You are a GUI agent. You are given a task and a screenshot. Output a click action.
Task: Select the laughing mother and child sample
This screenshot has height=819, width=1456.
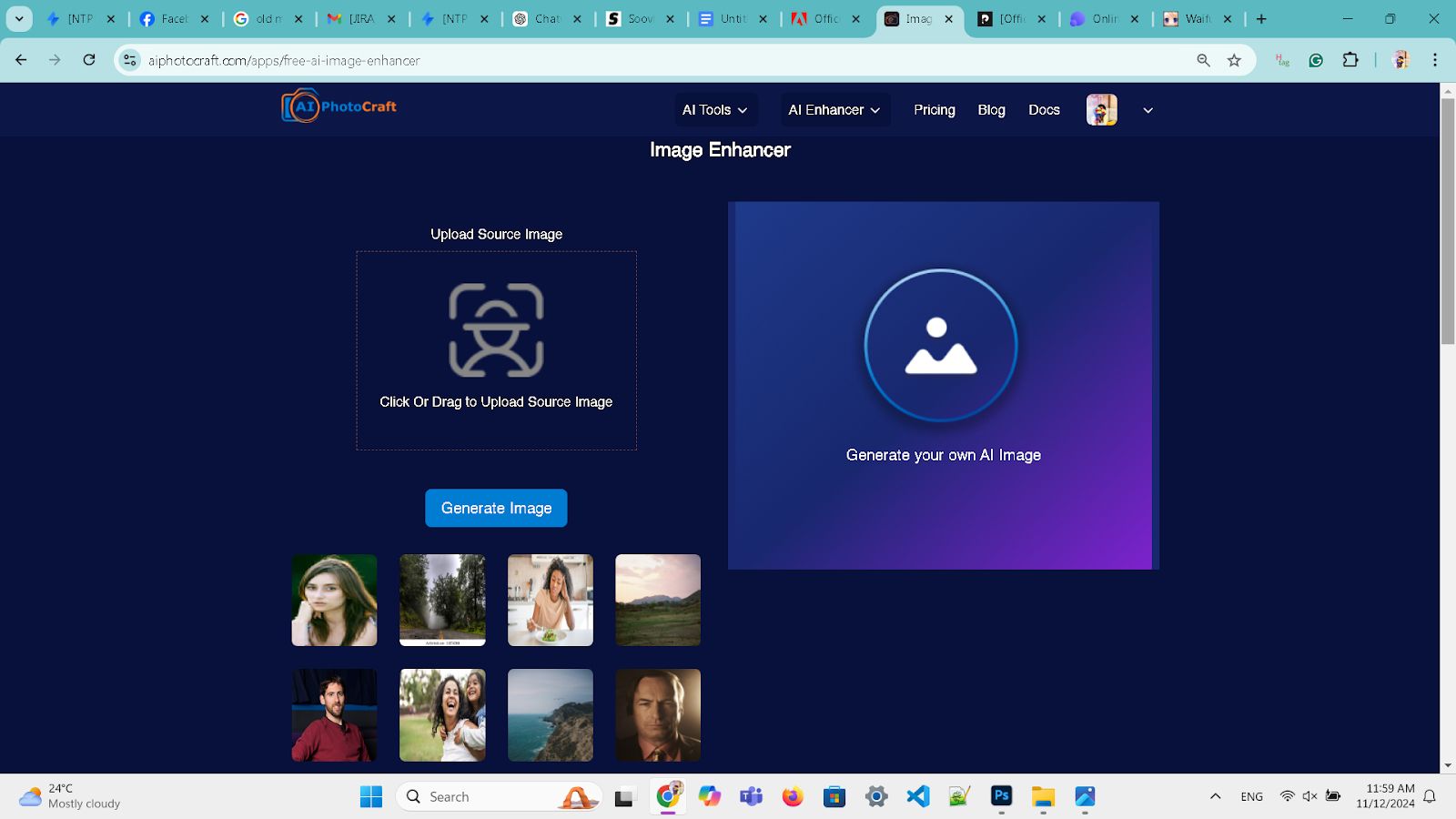(x=442, y=715)
